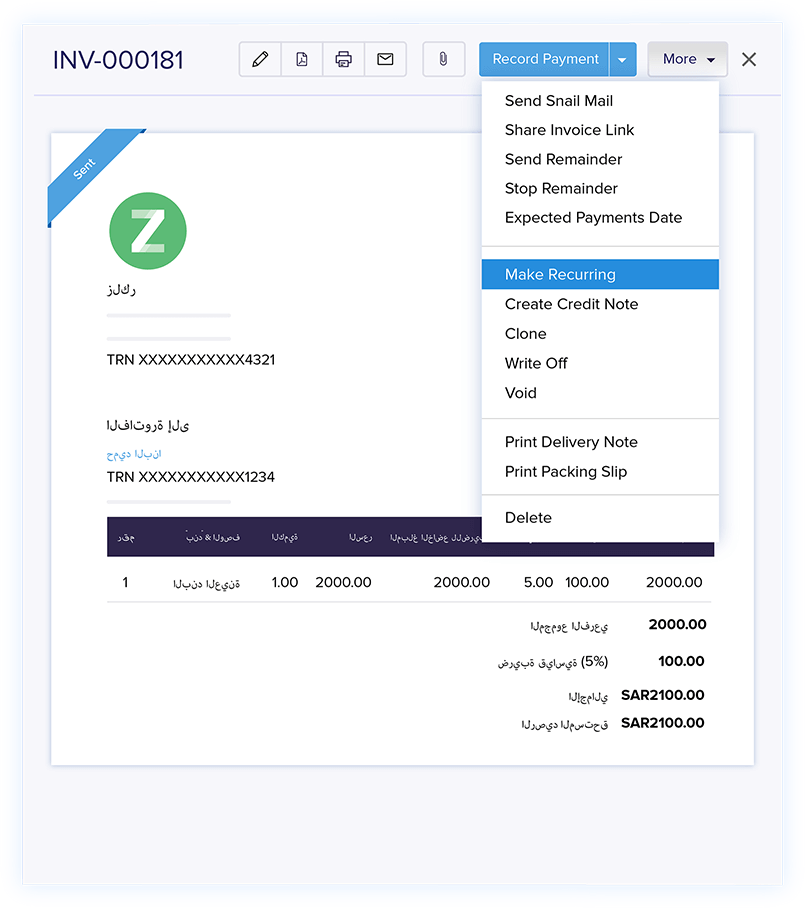This screenshot has height=908, width=805.
Task: Open Expected Payments Date option
Action: (600, 218)
